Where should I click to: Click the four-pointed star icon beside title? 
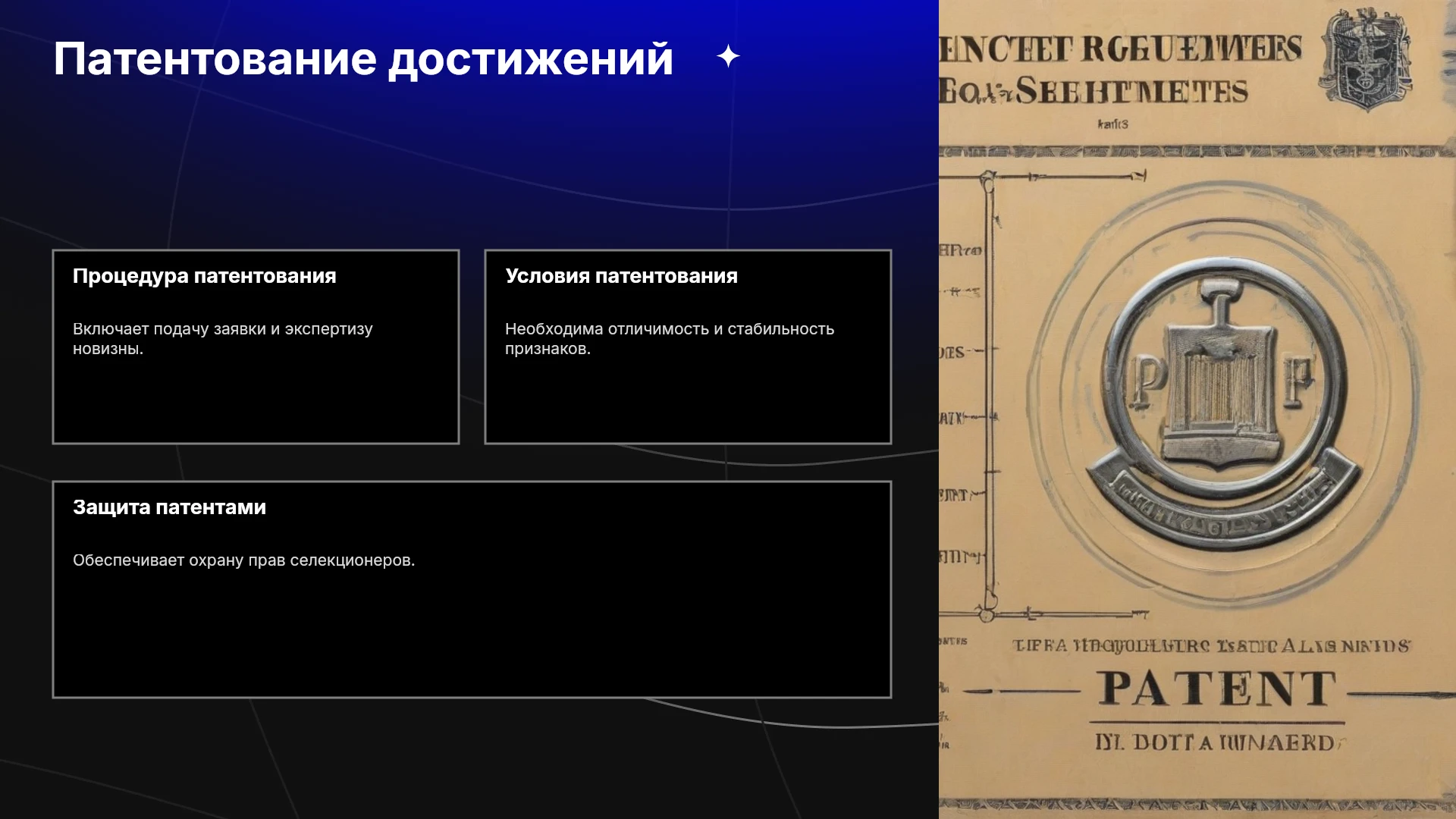point(728,56)
